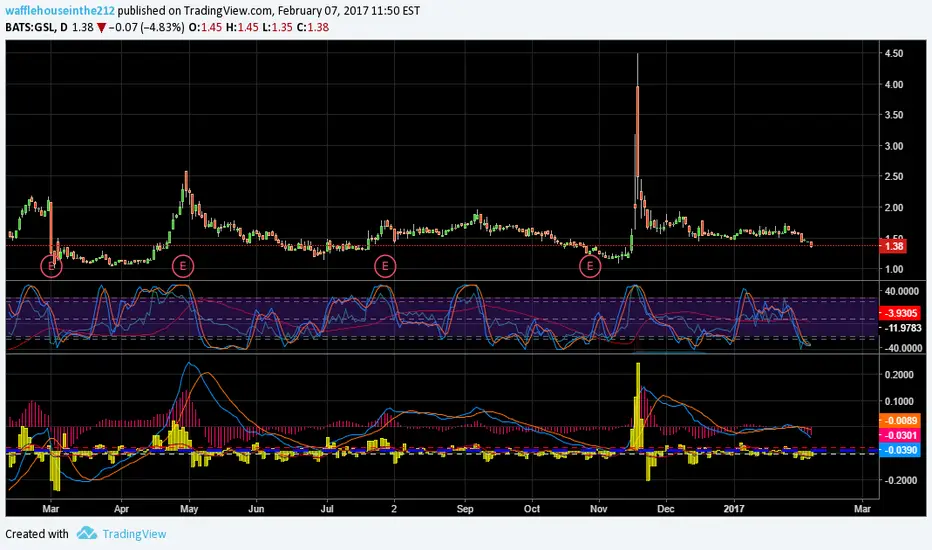
Task: Click the -0.07 (-4.83%) change value
Action: (146, 27)
